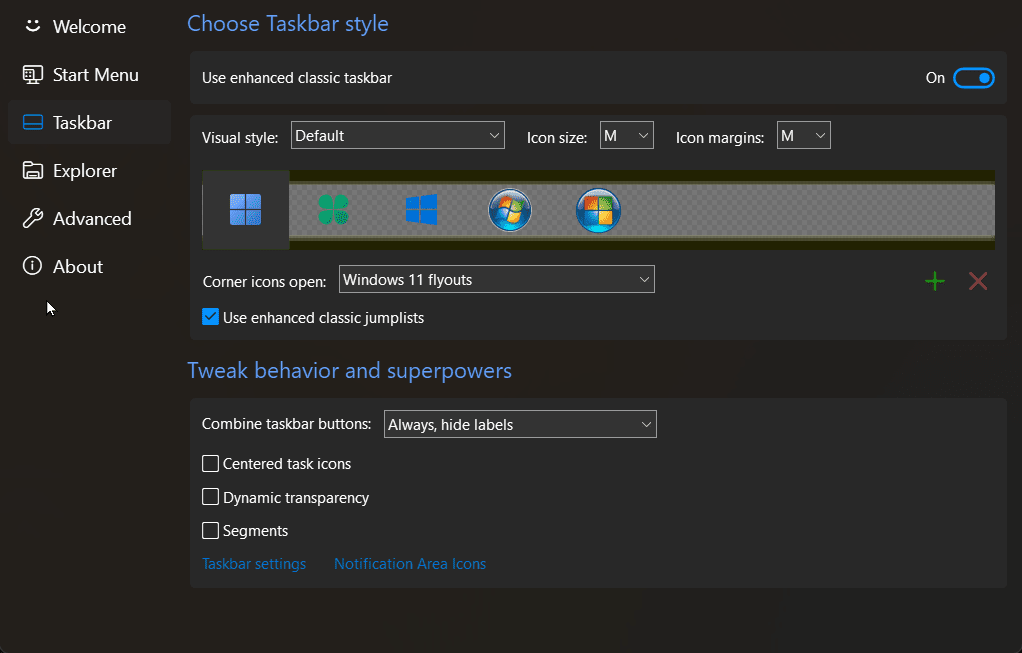Image resolution: width=1022 pixels, height=653 pixels.
Task: Click the Welcome smiley icon in sidebar
Action: pyautogui.click(x=33, y=26)
